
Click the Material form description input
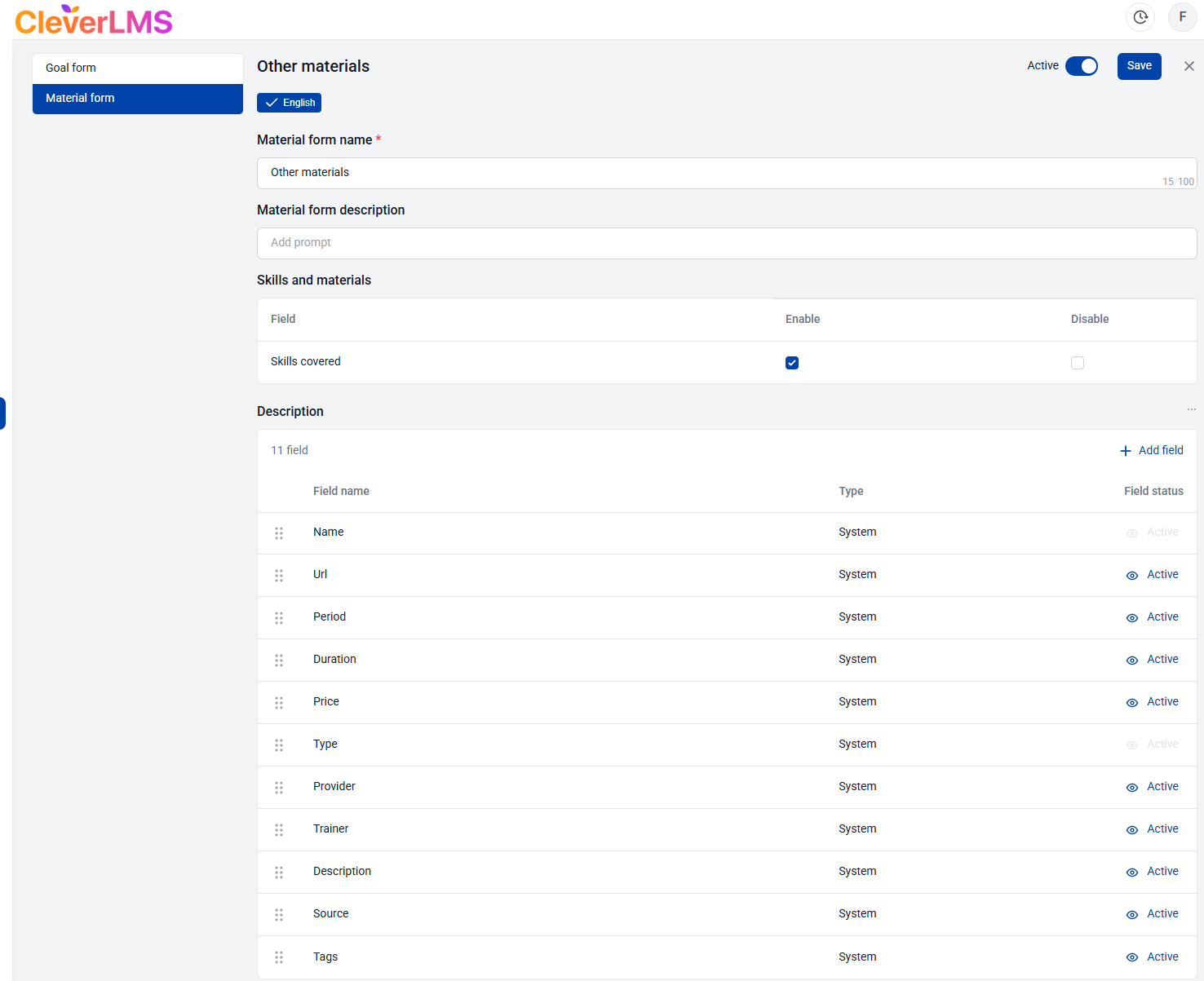coord(726,243)
